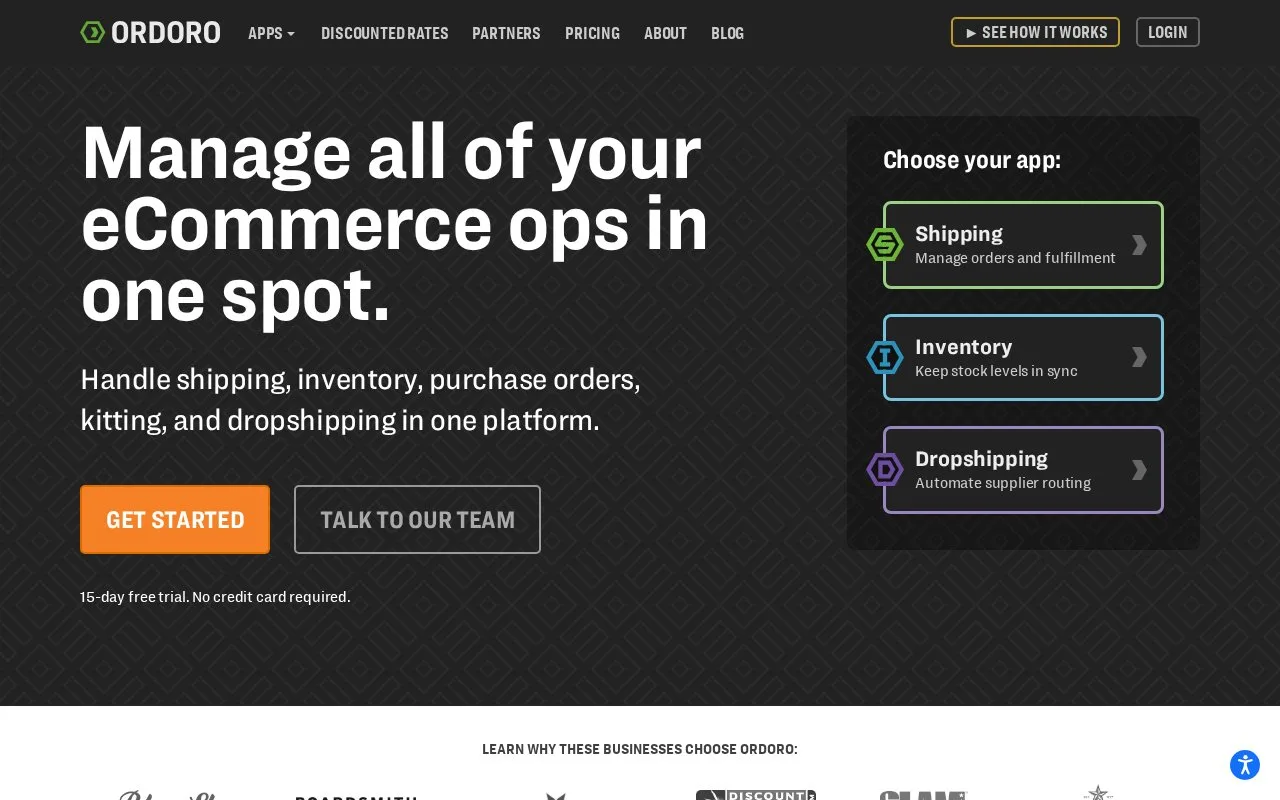The height and width of the screenshot is (800, 1280).
Task: Open the Pricing page
Action: tap(592, 33)
